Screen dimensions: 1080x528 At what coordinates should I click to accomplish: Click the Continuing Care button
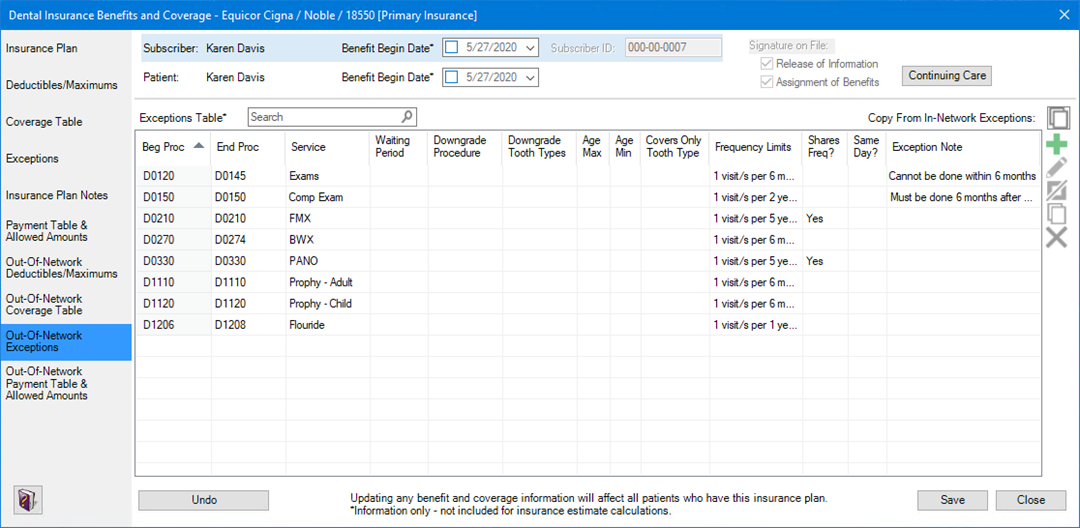946,75
